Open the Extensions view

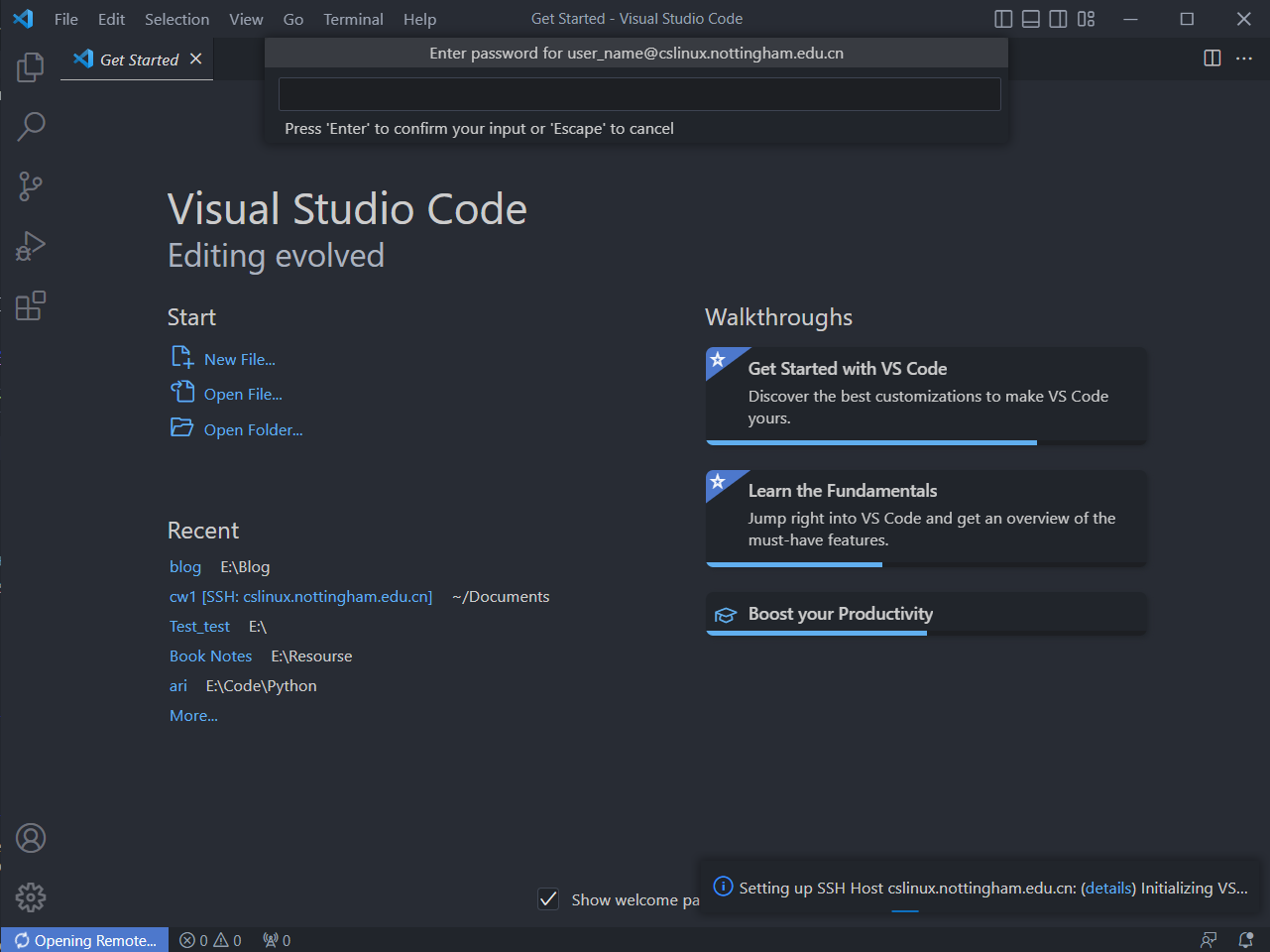pos(31,305)
